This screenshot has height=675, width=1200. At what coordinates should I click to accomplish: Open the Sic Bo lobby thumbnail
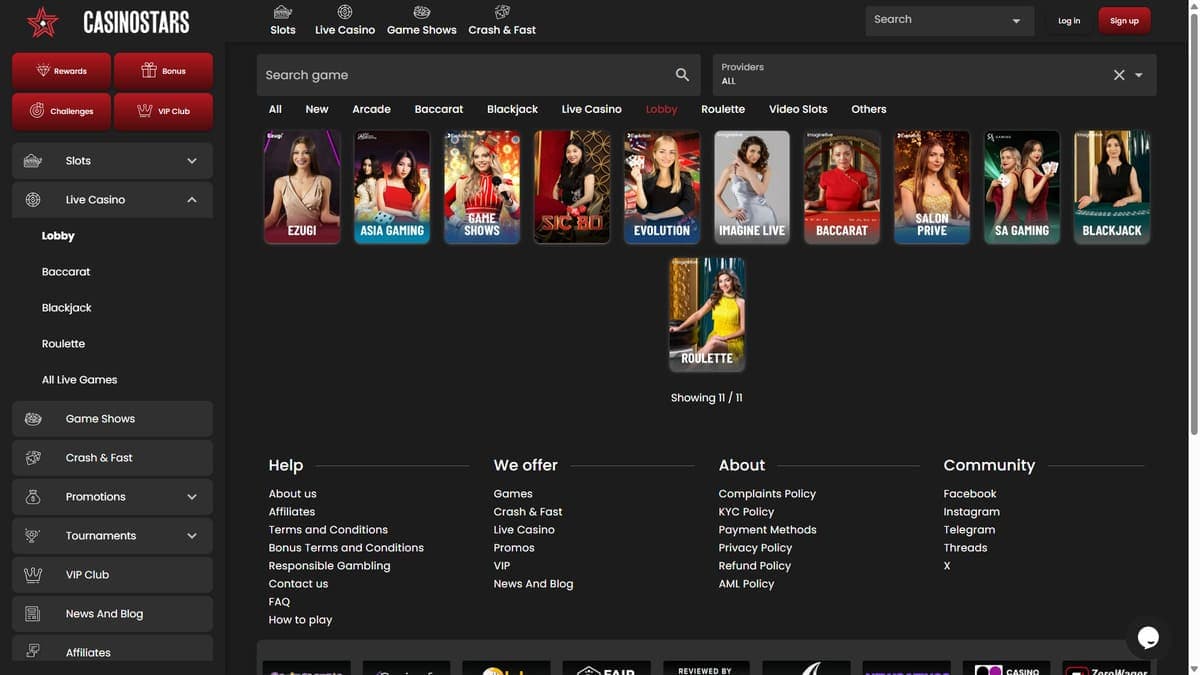coord(572,187)
